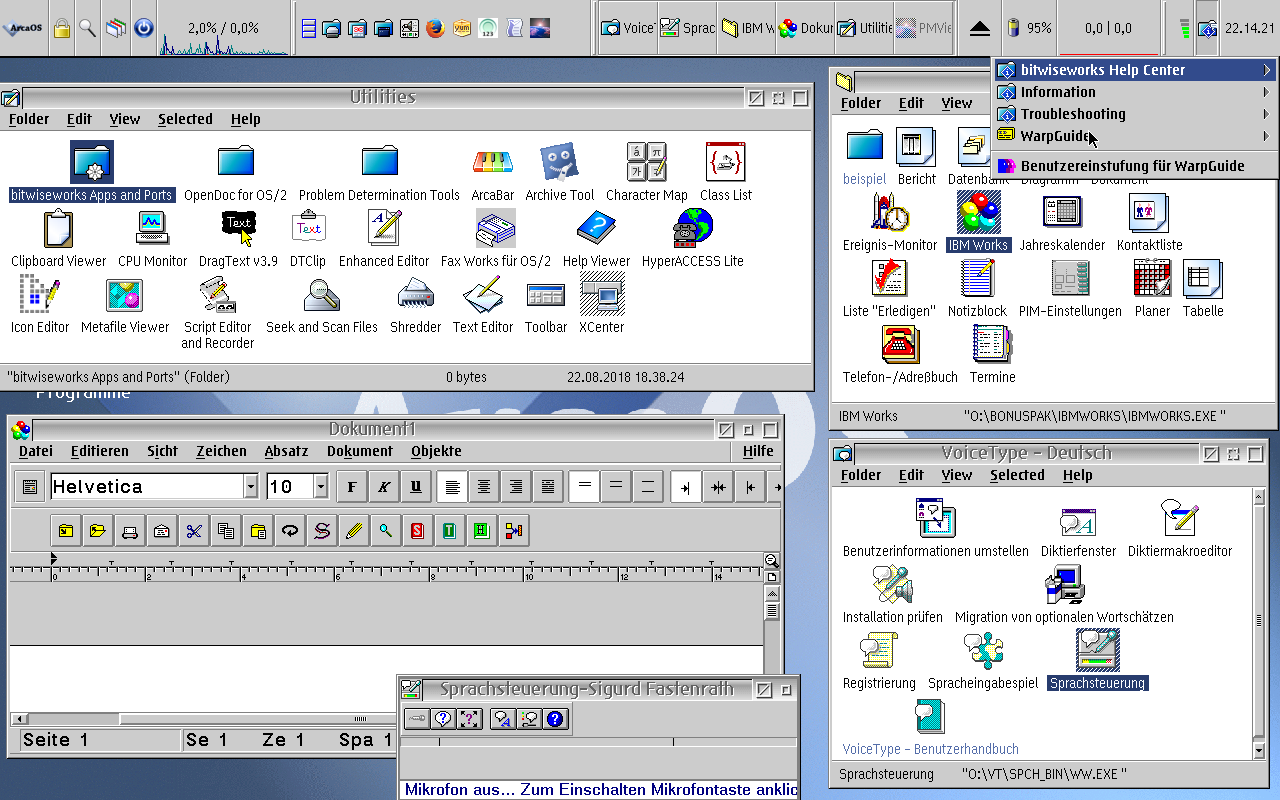Click the VoiceType window vertical scrollbar
The height and width of the screenshot is (800, 1280).
pos(1259,623)
